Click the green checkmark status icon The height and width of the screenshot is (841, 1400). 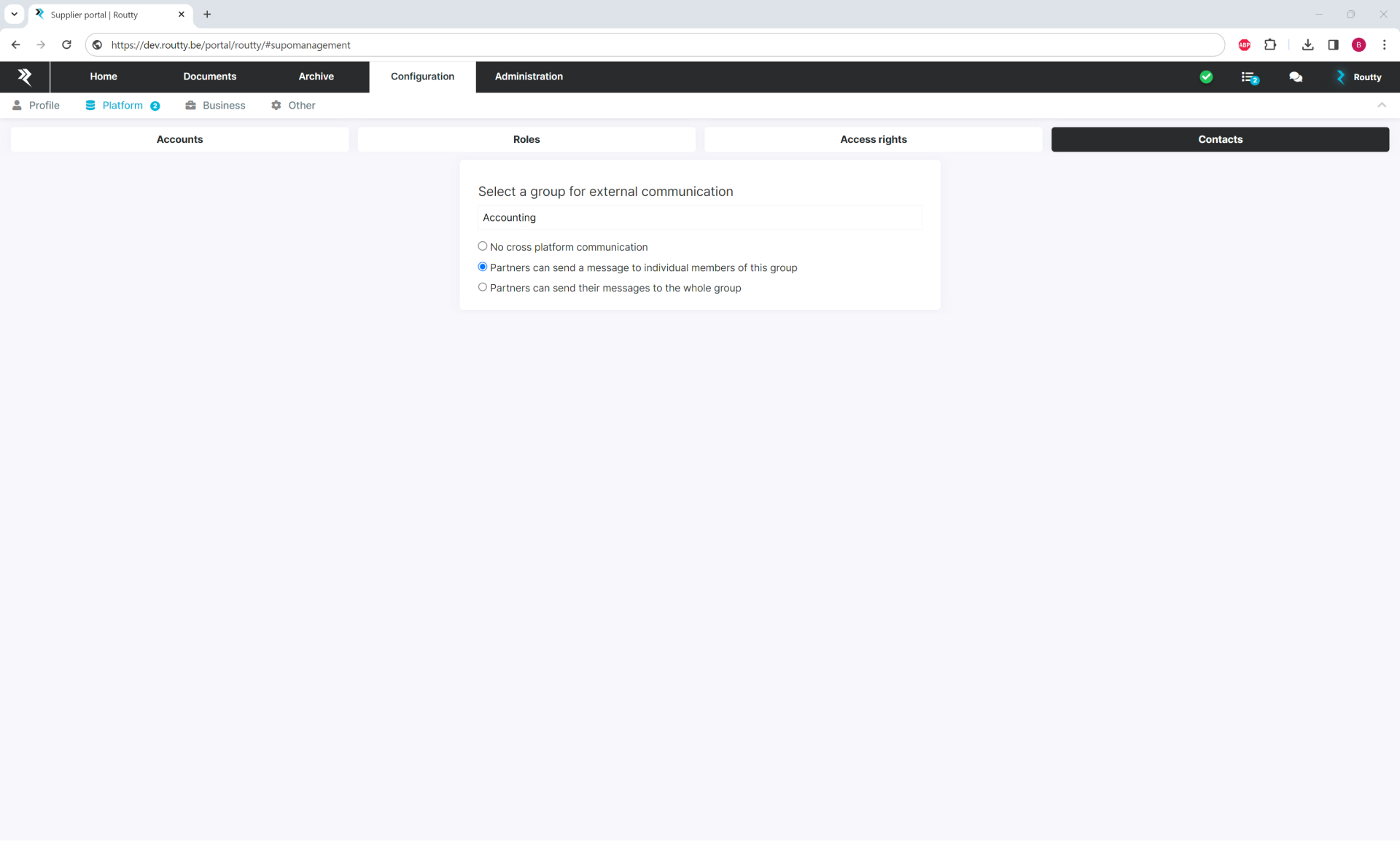coord(1207,77)
